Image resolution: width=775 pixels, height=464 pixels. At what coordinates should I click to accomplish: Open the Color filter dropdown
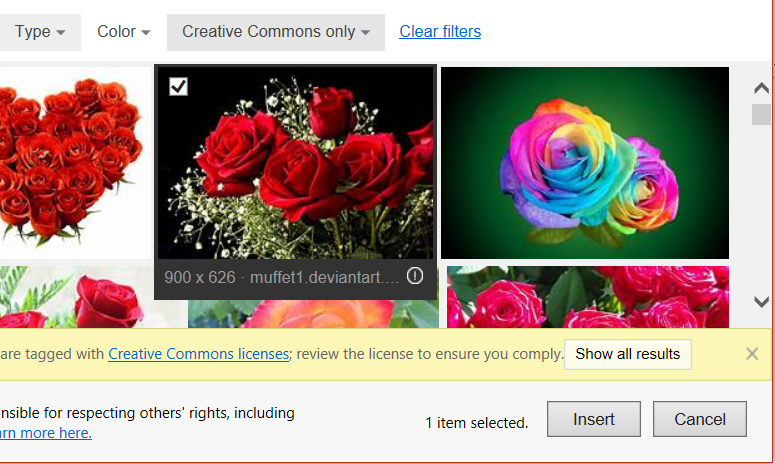click(x=123, y=32)
